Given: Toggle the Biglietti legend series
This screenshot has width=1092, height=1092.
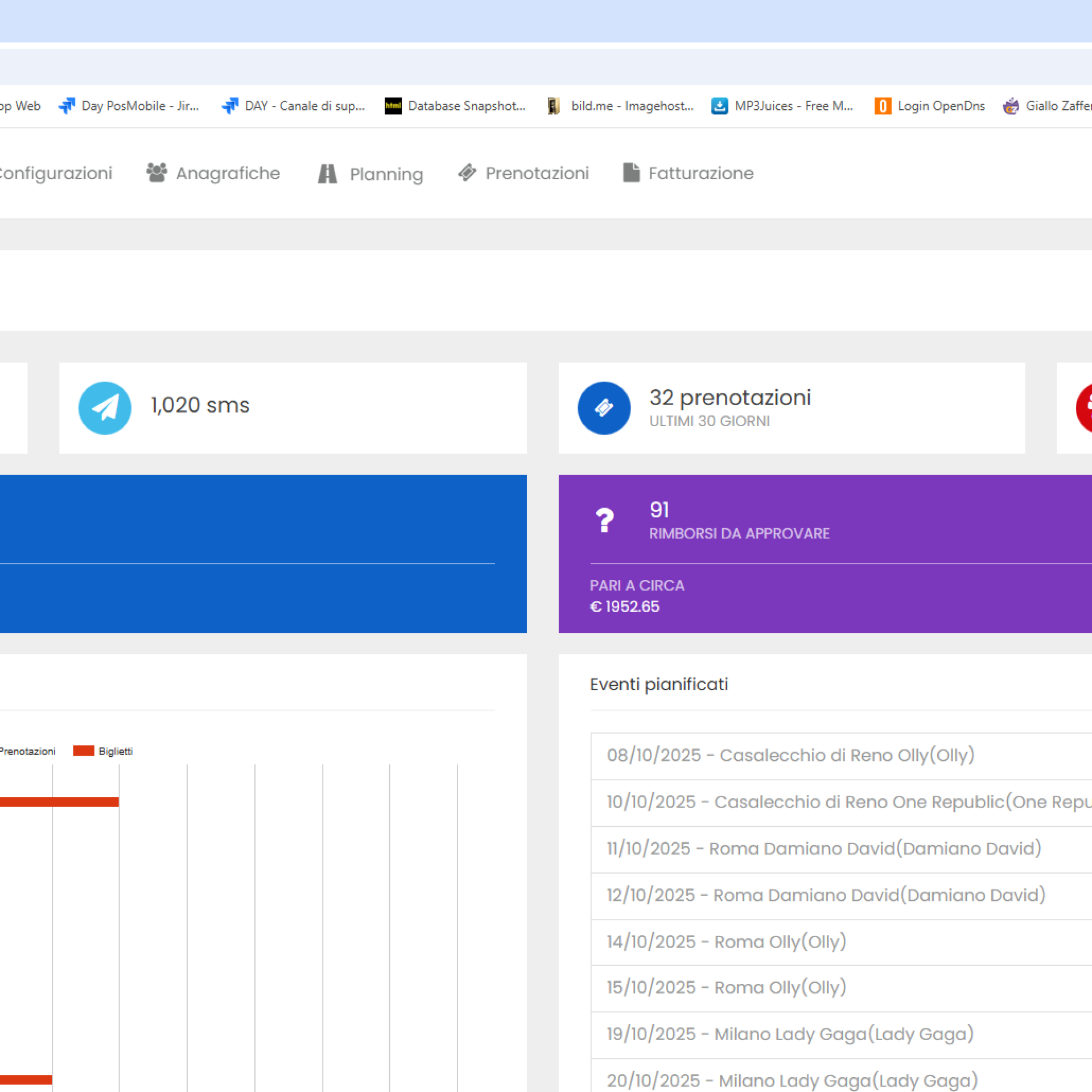Looking at the screenshot, I should pyautogui.click(x=104, y=751).
